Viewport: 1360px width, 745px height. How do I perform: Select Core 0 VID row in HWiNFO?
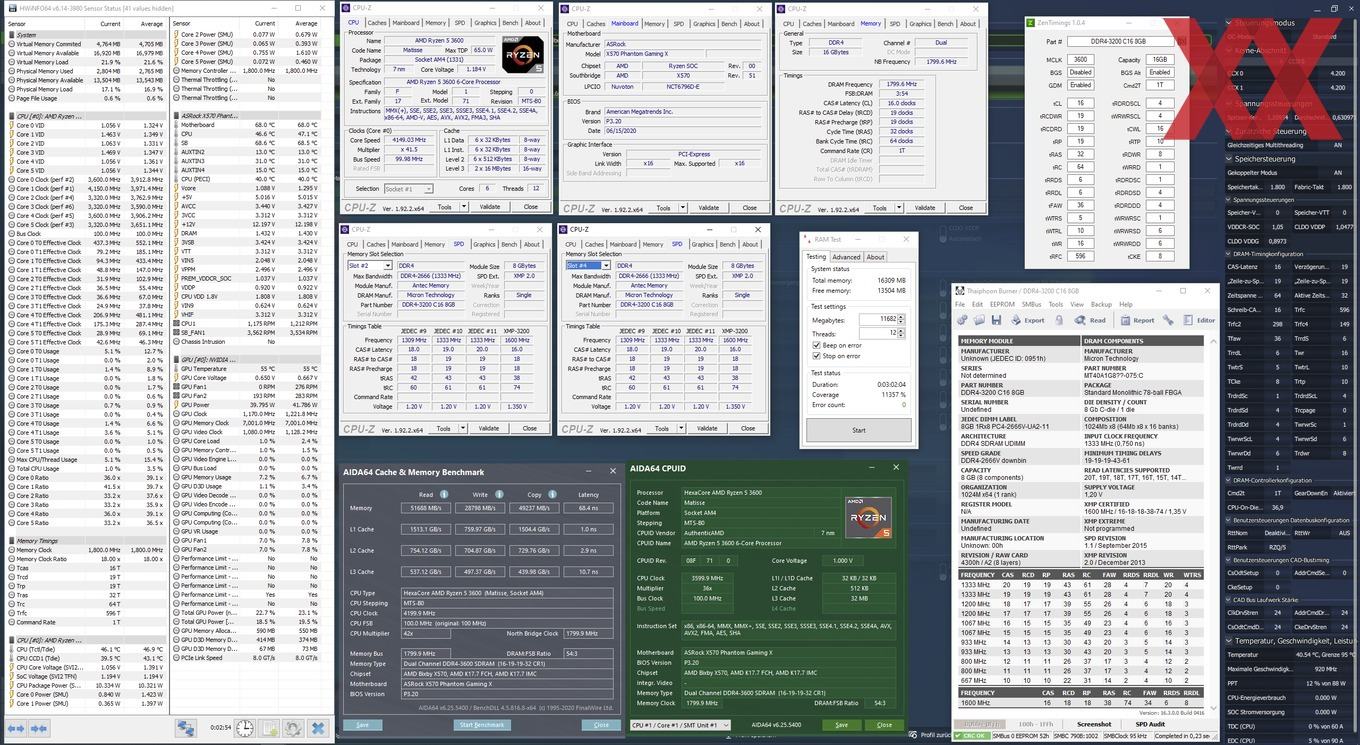point(86,125)
